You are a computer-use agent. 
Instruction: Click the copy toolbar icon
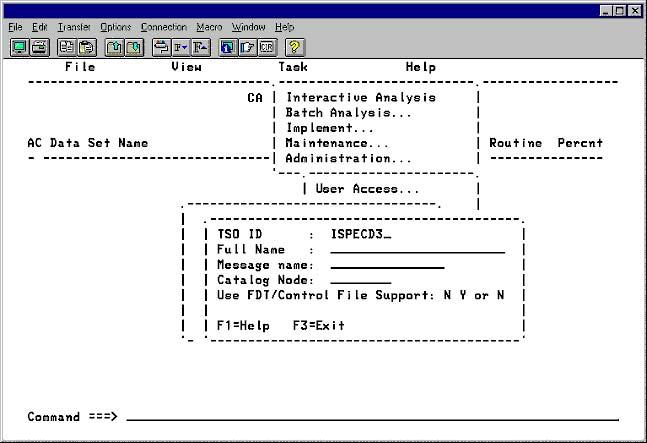point(66,47)
